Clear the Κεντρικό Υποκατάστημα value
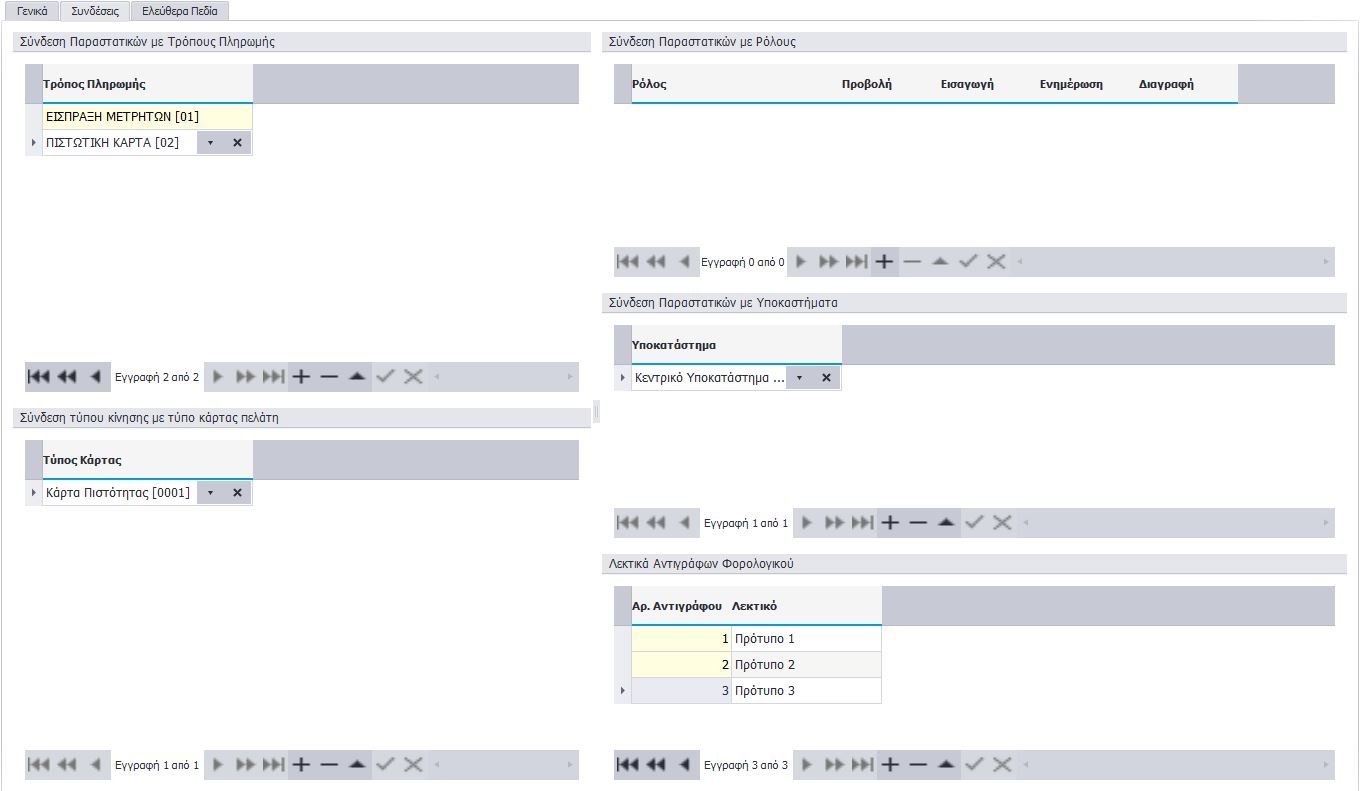1364x791 pixels. click(826, 378)
